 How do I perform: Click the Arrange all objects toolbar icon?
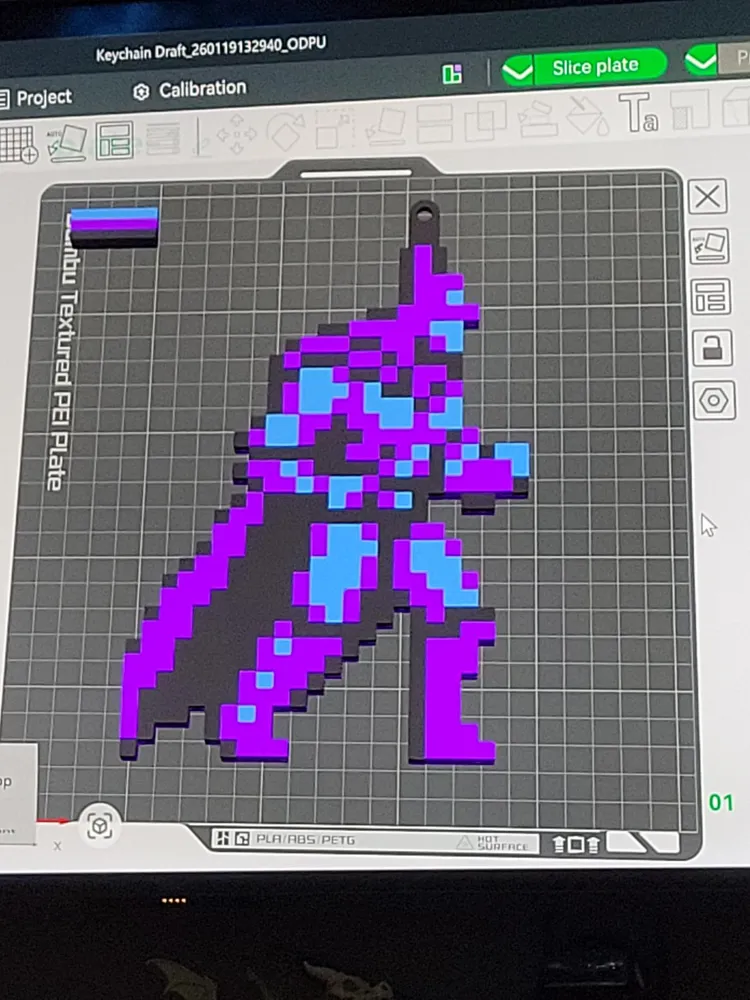[115, 140]
